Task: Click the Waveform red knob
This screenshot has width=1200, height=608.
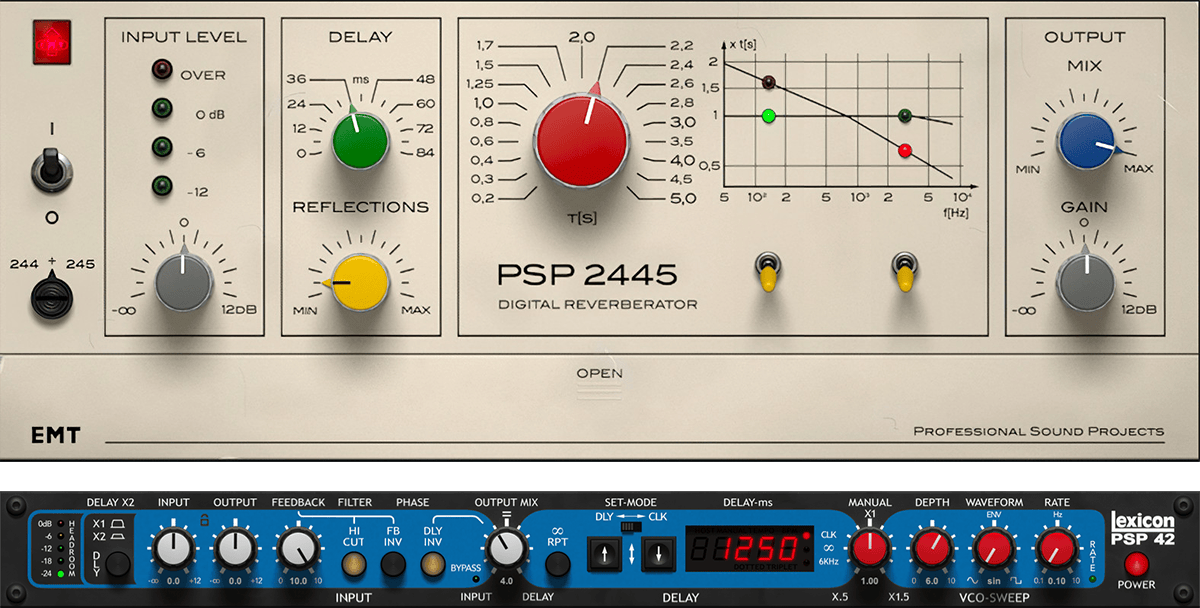Action: click(x=993, y=548)
